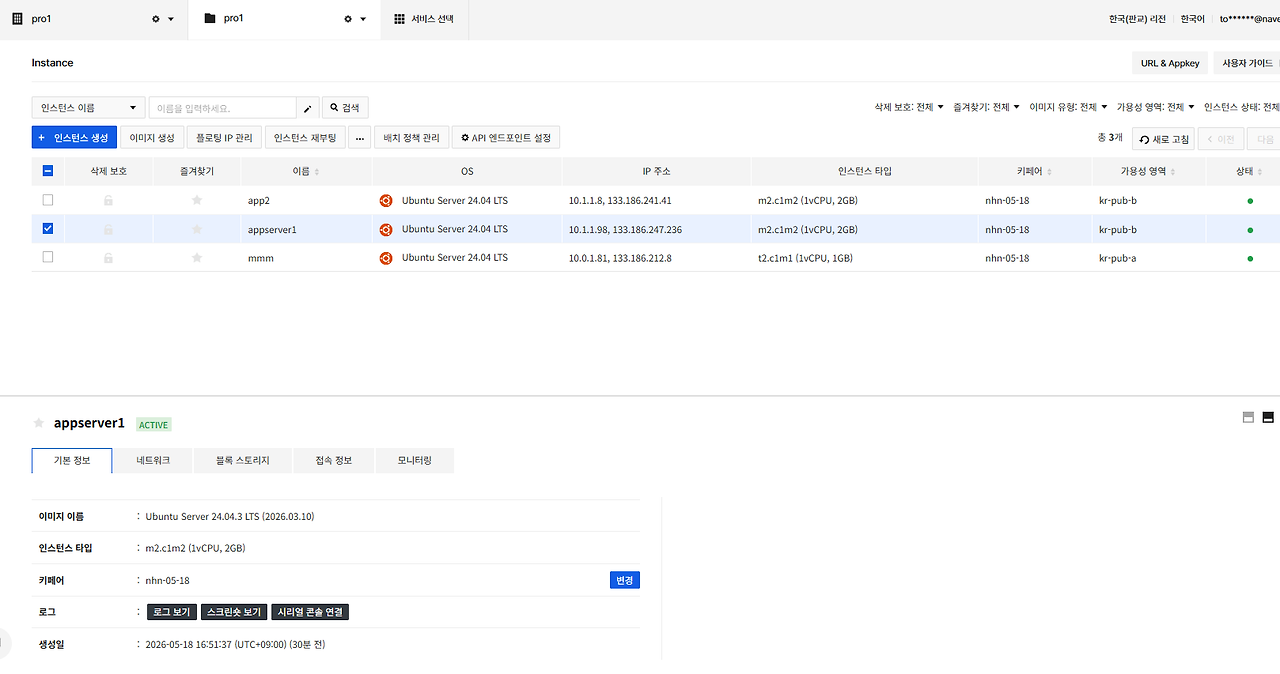Viewport: 1280px width, 674px height.
Task: Refresh list with 새로 고침
Action: (x=1164, y=139)
